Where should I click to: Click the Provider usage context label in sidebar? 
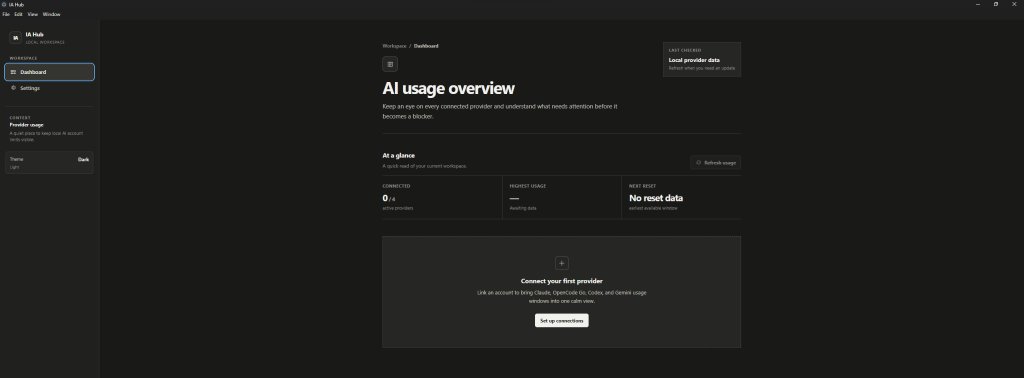(x=27, y=125)
